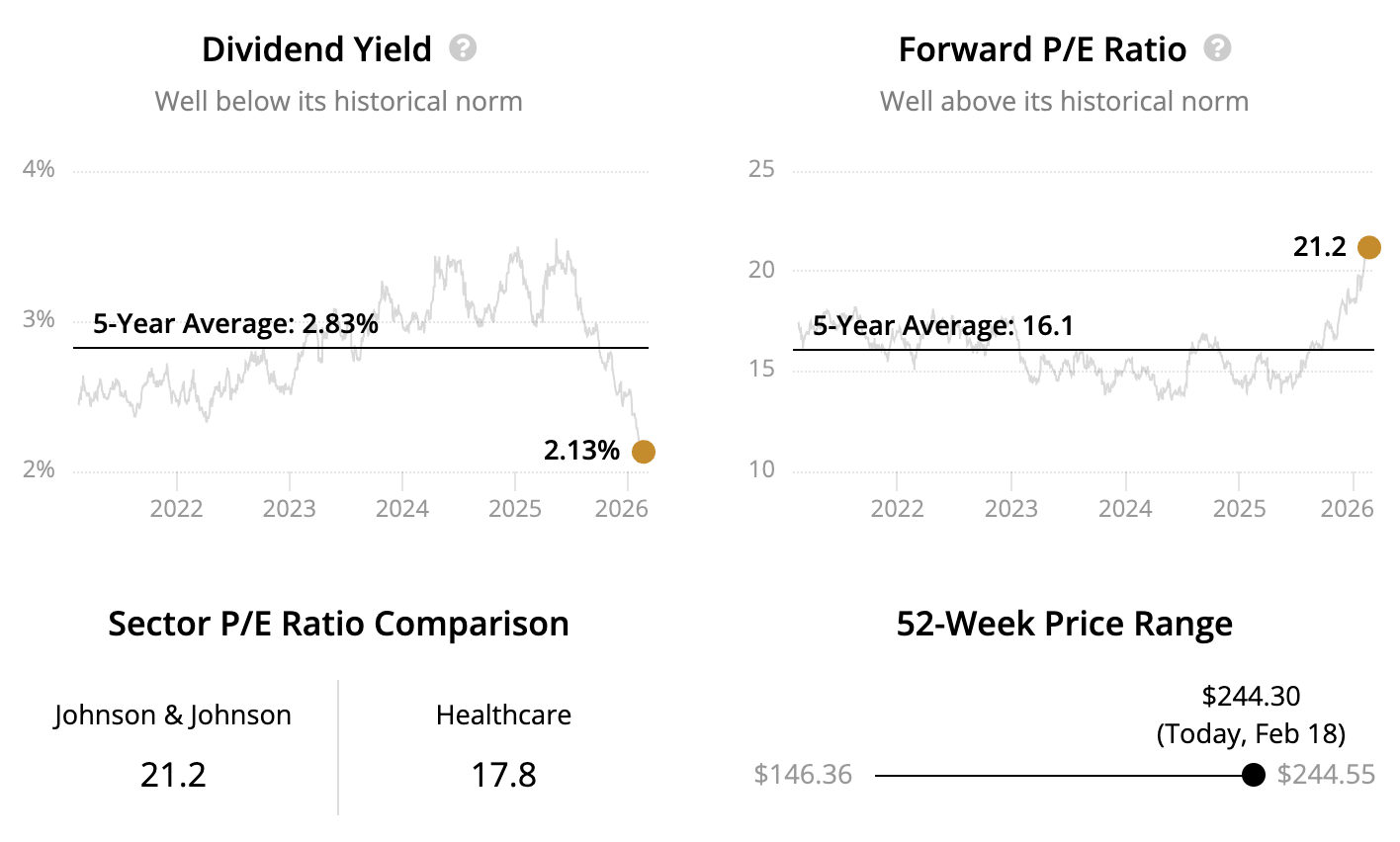Click the gold 2.13% dividend yield marker
This screenshot has width=1400, height=842.
(643, 452)
